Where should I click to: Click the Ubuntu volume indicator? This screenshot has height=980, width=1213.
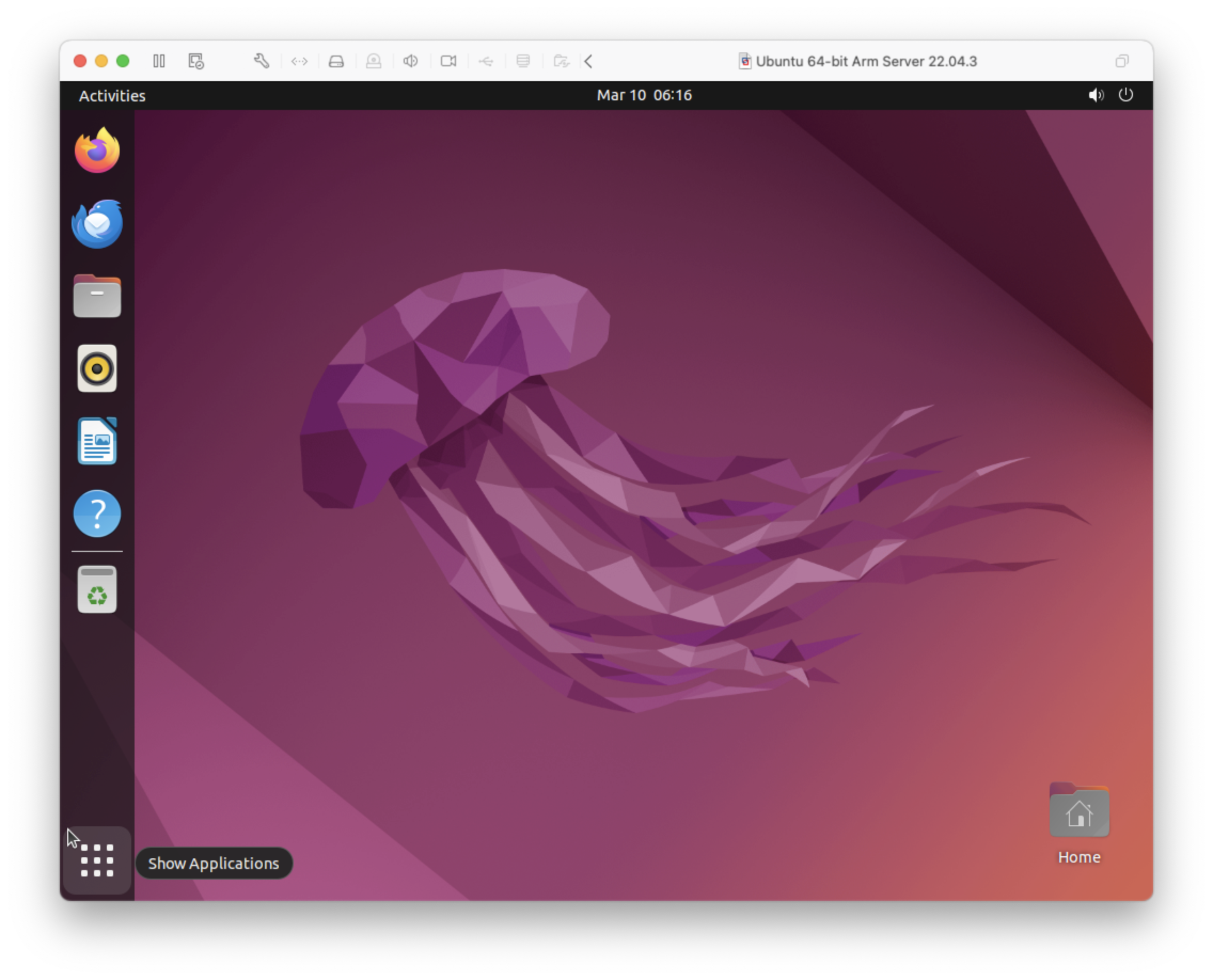(1096, 95)
